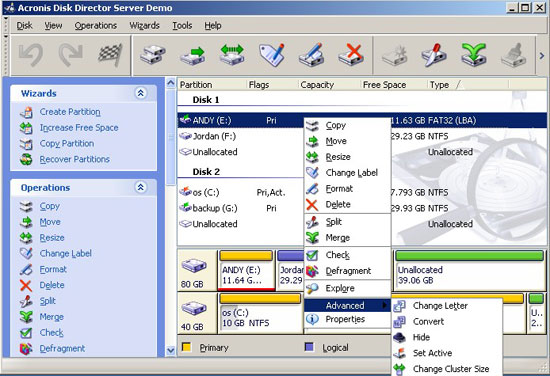
Task: Click Split in the Operations panel
Action: (x=48, y=301)
